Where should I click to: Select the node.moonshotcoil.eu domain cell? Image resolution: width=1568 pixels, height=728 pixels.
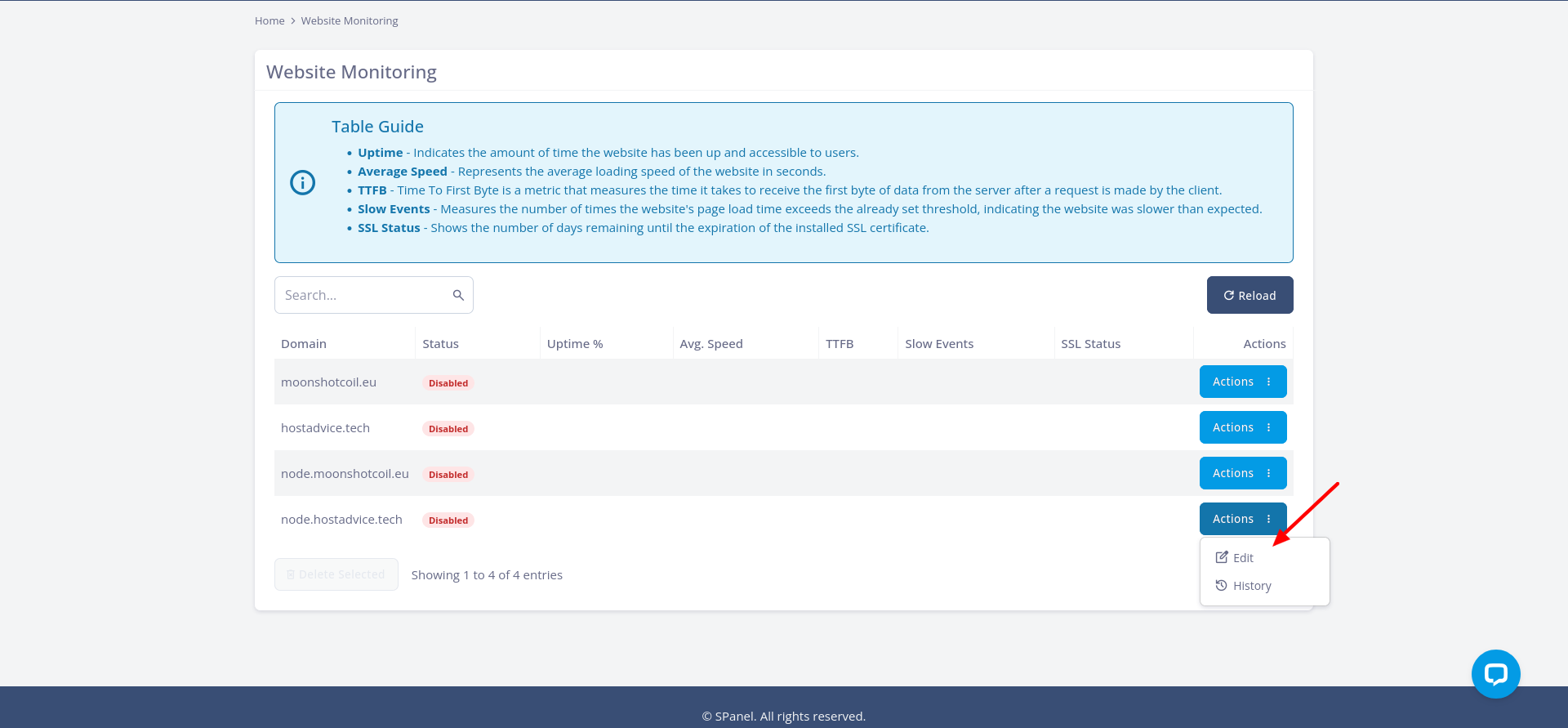(345, 473)
